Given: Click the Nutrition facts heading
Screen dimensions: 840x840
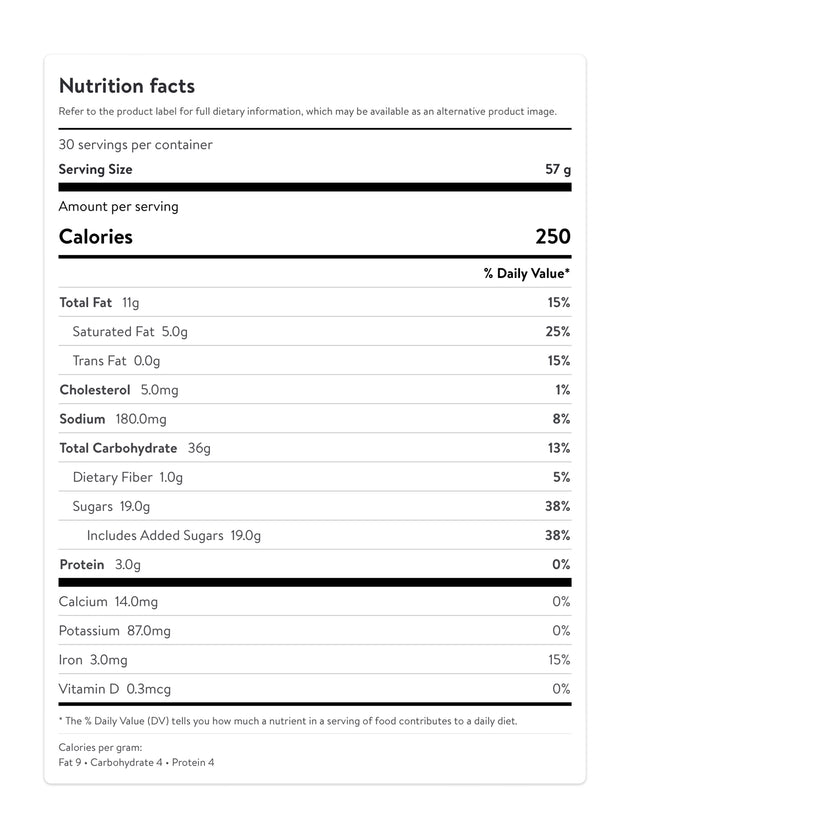Looking at the screenshot, I should [x=127, y=86].
